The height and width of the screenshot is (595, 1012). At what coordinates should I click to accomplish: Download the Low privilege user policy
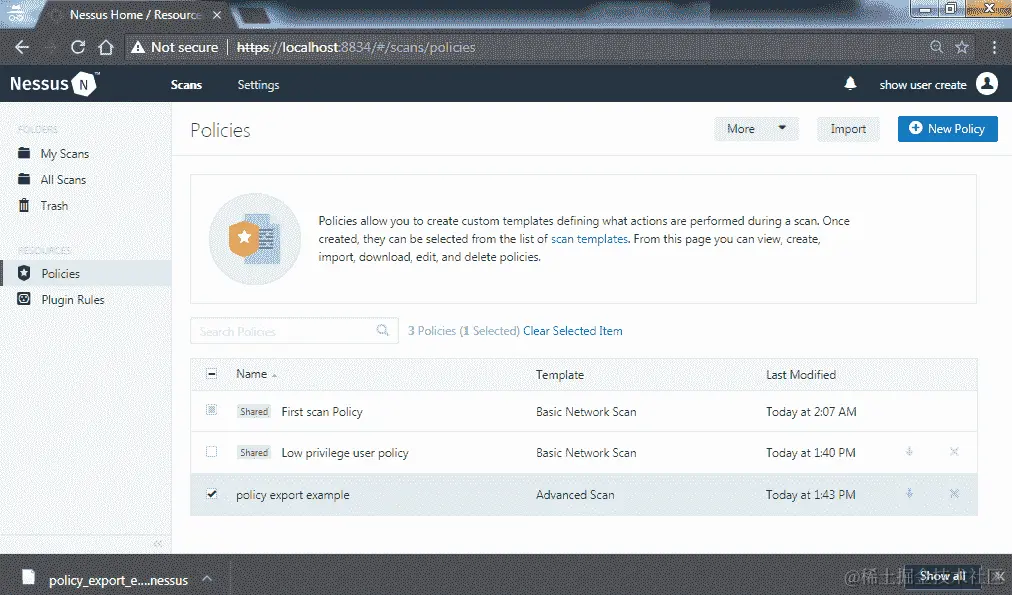[x=909, y=452]
